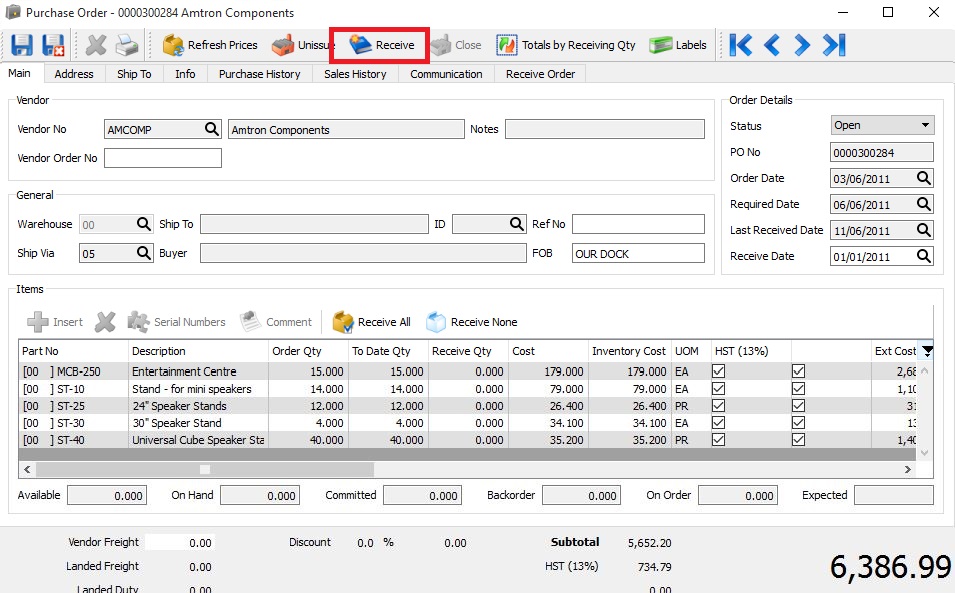Go to first record arrow
This screenshot has width=955, height=593.
point(741,45)
